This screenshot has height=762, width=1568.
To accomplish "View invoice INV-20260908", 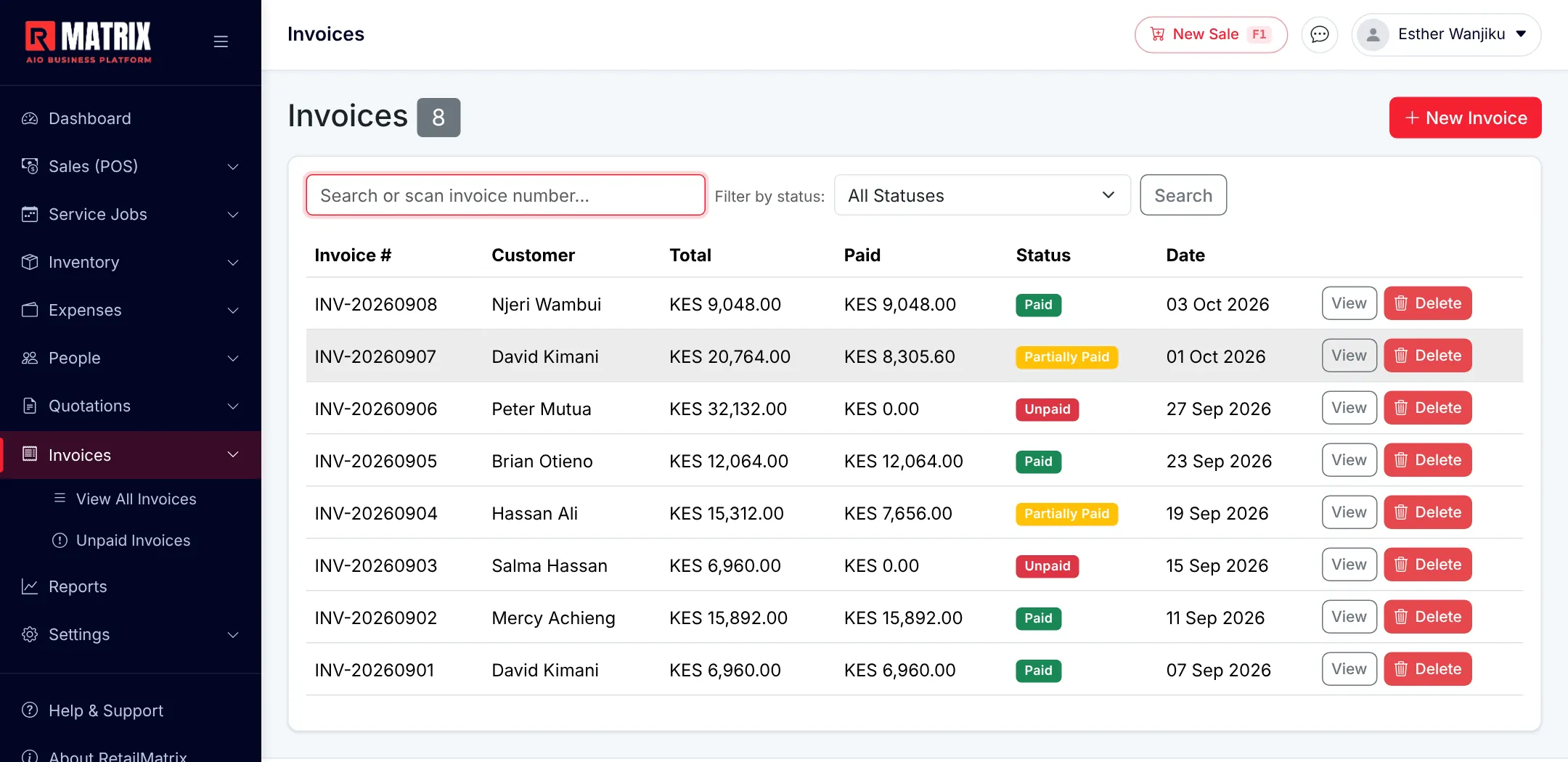I will [x=1349, y=303].
